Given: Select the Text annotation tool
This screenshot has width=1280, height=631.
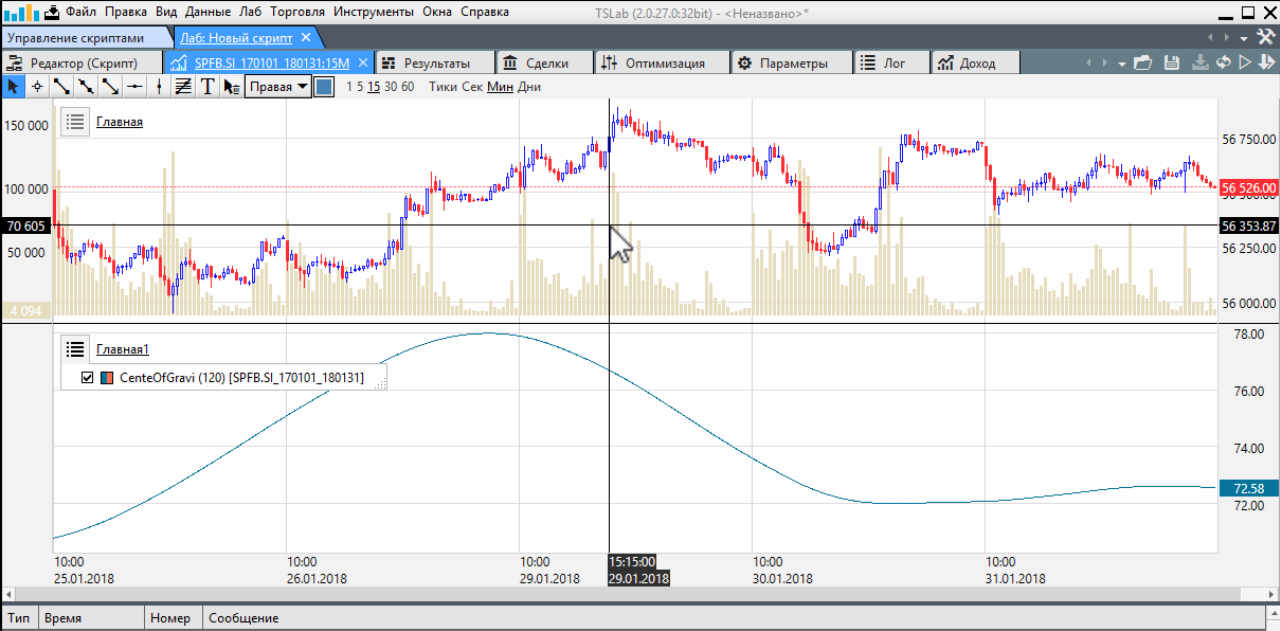Looking at the screenshot, I should pos(207,87).
